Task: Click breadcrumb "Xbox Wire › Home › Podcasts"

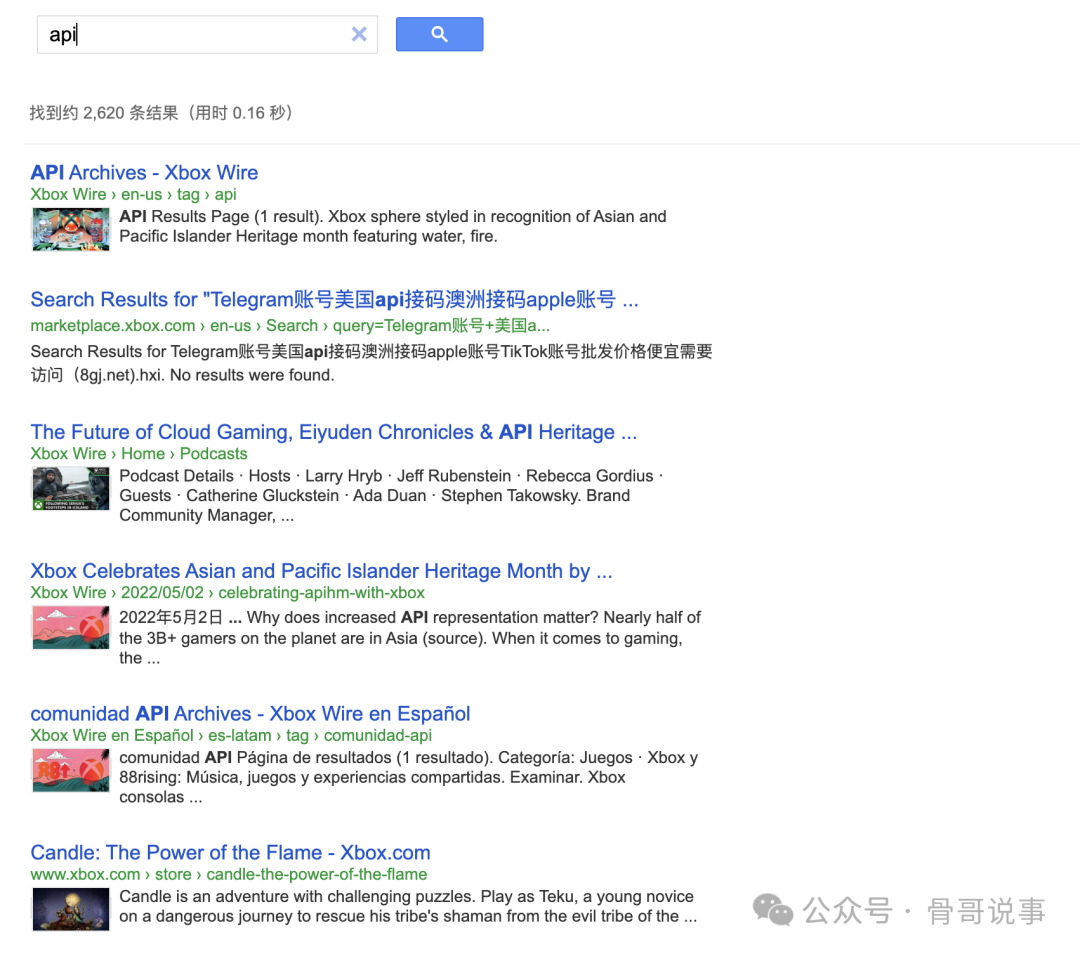Action: coord(138,454)
